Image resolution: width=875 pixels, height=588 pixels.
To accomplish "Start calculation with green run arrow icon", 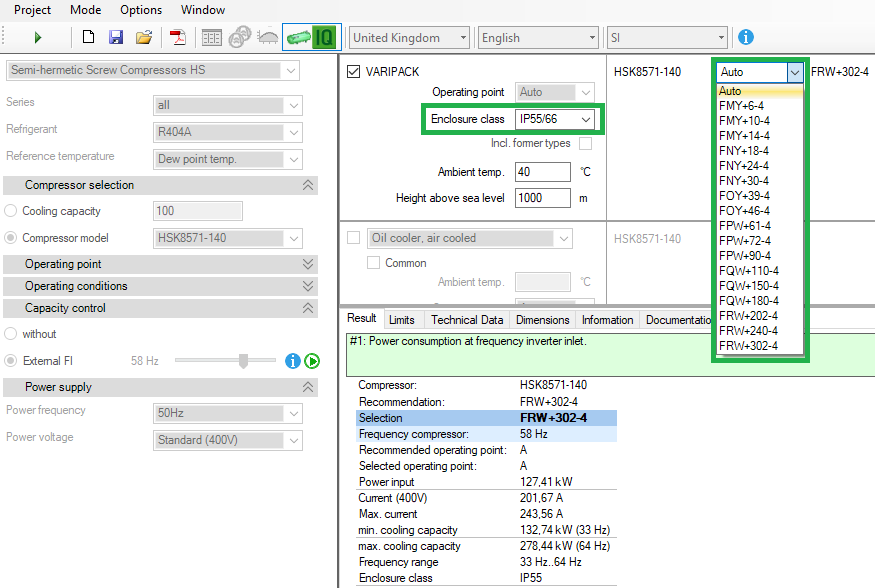I will click(x=37, y=35).
